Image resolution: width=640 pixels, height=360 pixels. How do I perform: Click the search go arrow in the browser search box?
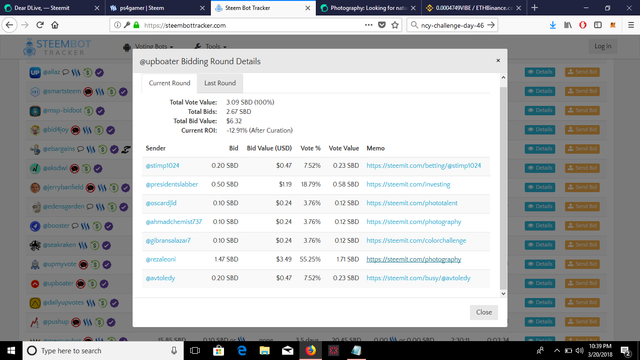[x=491, y=25]
